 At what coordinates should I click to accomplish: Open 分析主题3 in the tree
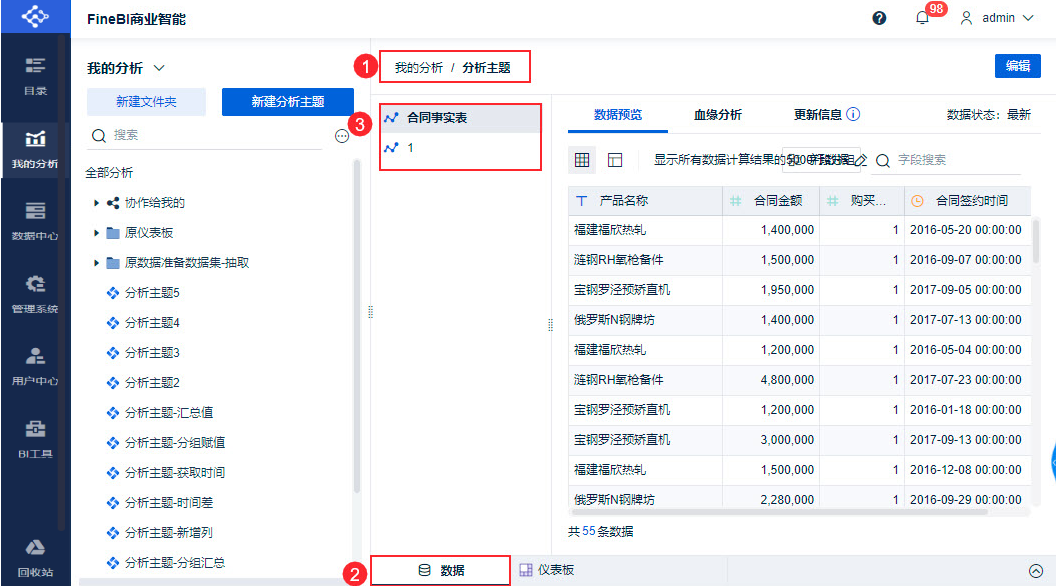coord(152,353)
